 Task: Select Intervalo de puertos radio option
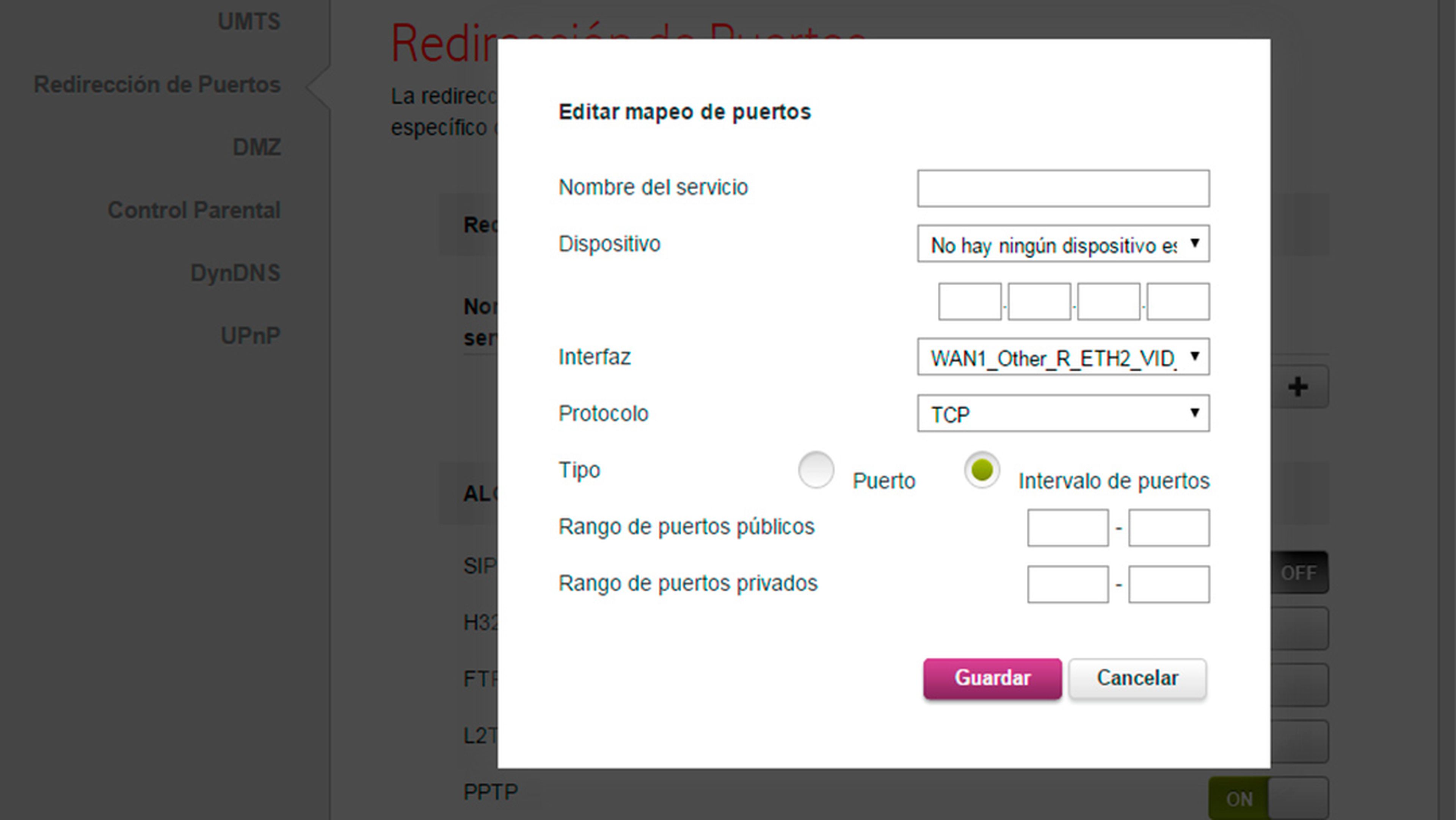click(x=982, y=470)
